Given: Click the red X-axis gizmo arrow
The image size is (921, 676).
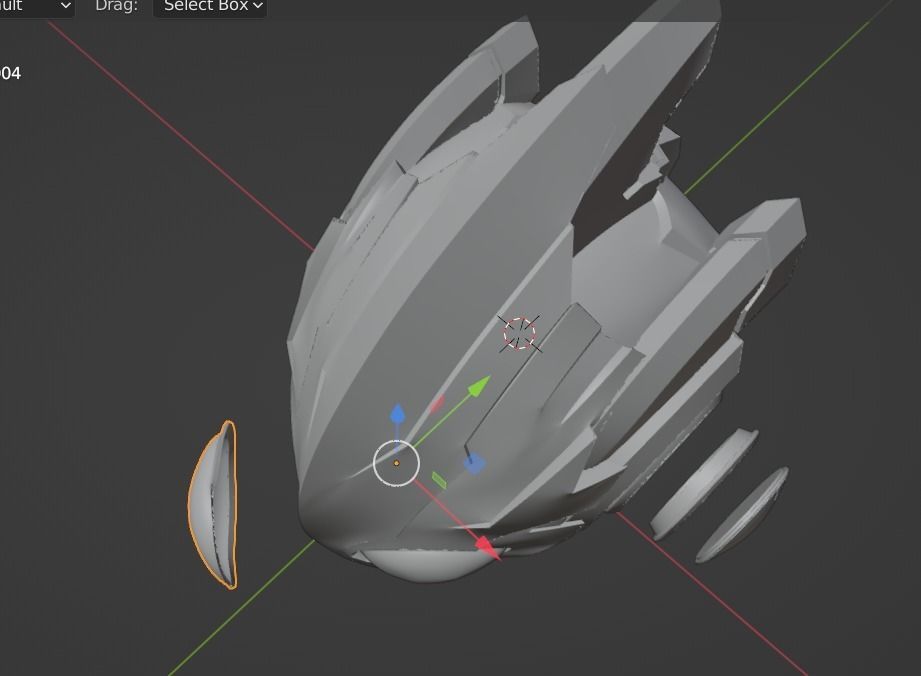Looking at the screenshot, I should pos(488,547).
